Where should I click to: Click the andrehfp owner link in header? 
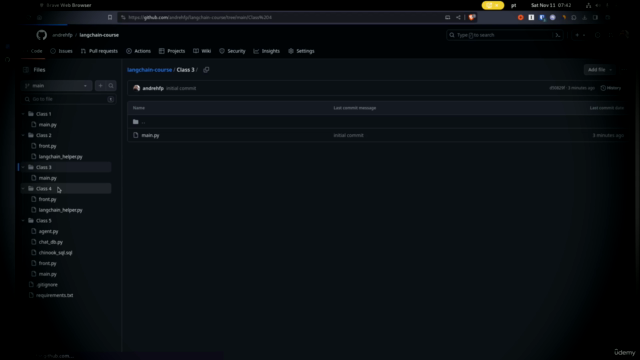62,35
